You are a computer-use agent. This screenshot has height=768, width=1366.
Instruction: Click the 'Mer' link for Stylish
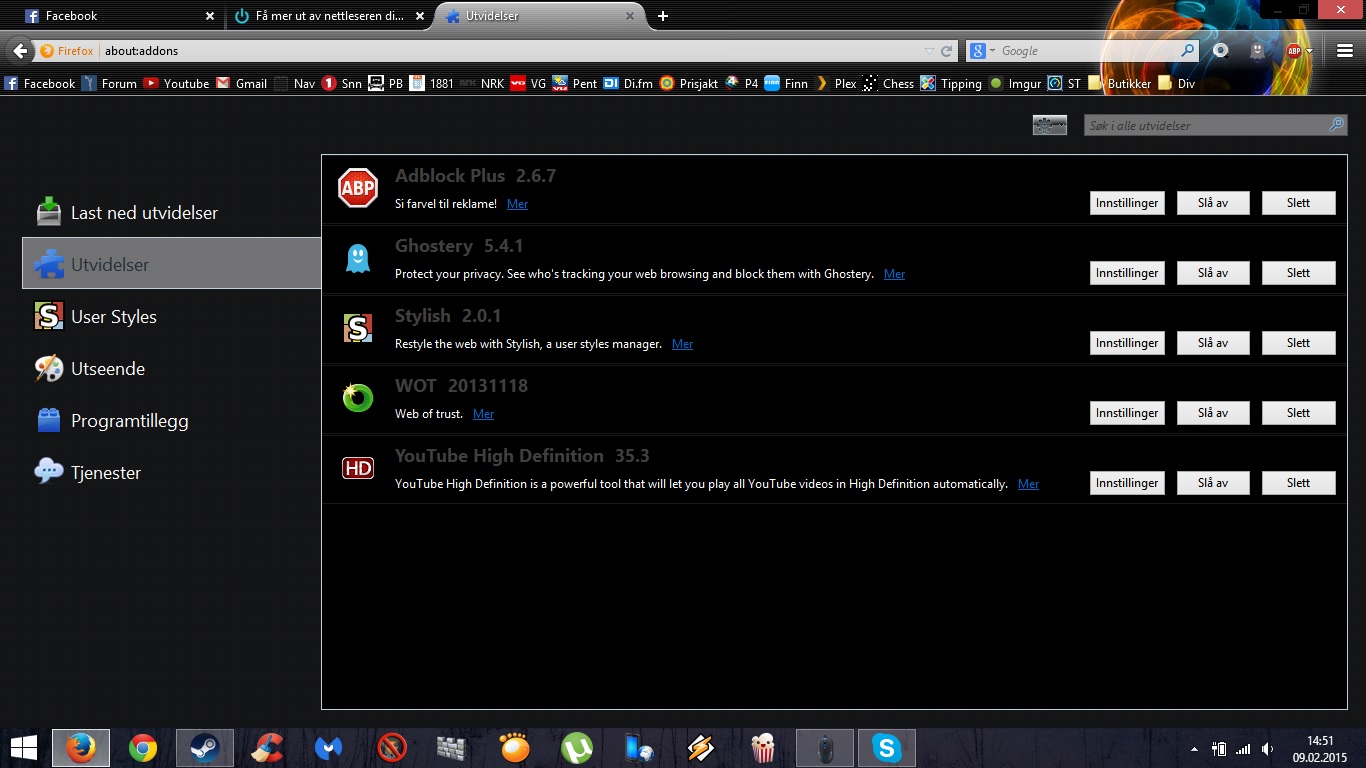tap(682, 344)
